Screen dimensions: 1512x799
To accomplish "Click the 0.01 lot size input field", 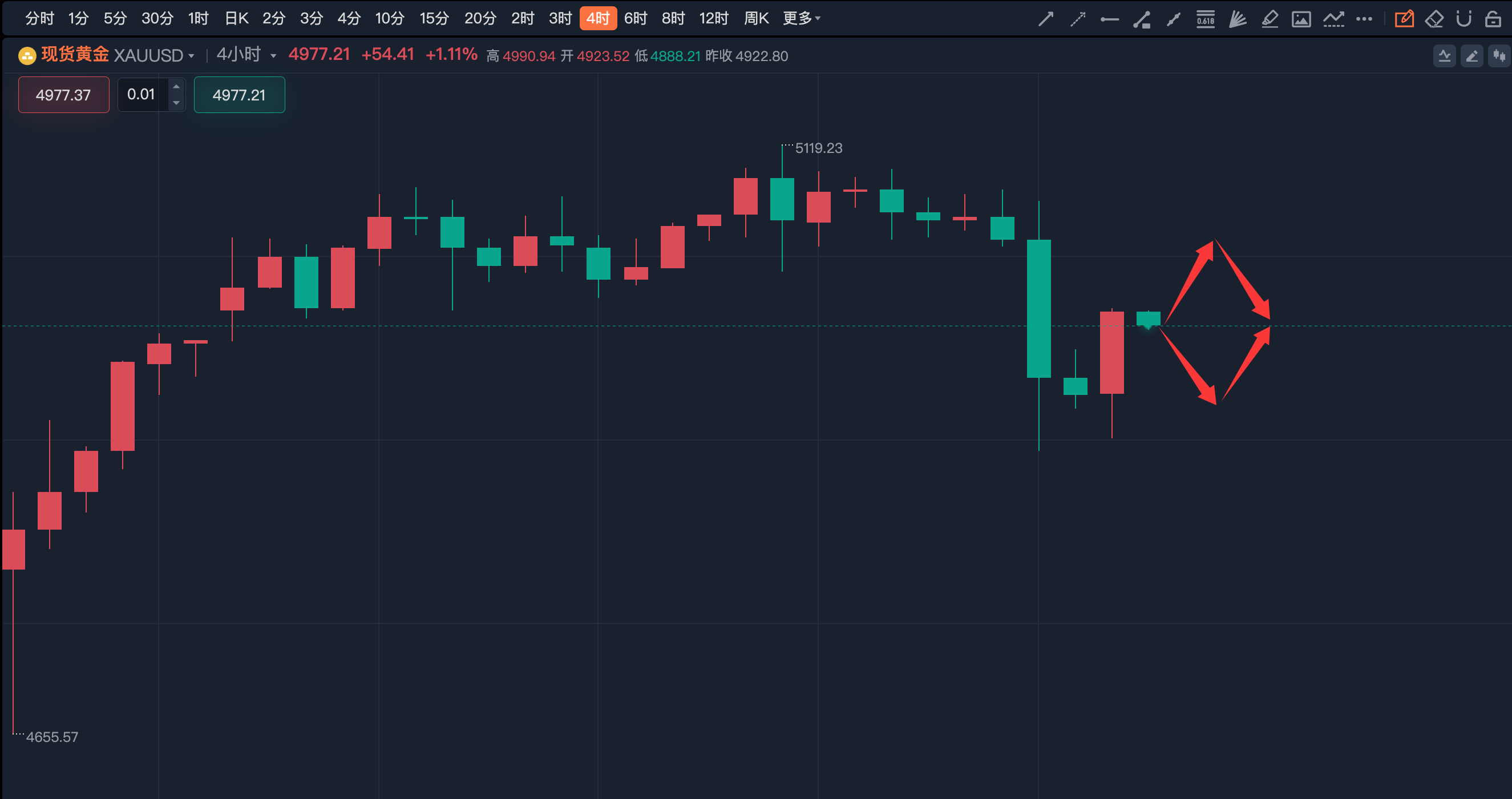I will point(142,95).
